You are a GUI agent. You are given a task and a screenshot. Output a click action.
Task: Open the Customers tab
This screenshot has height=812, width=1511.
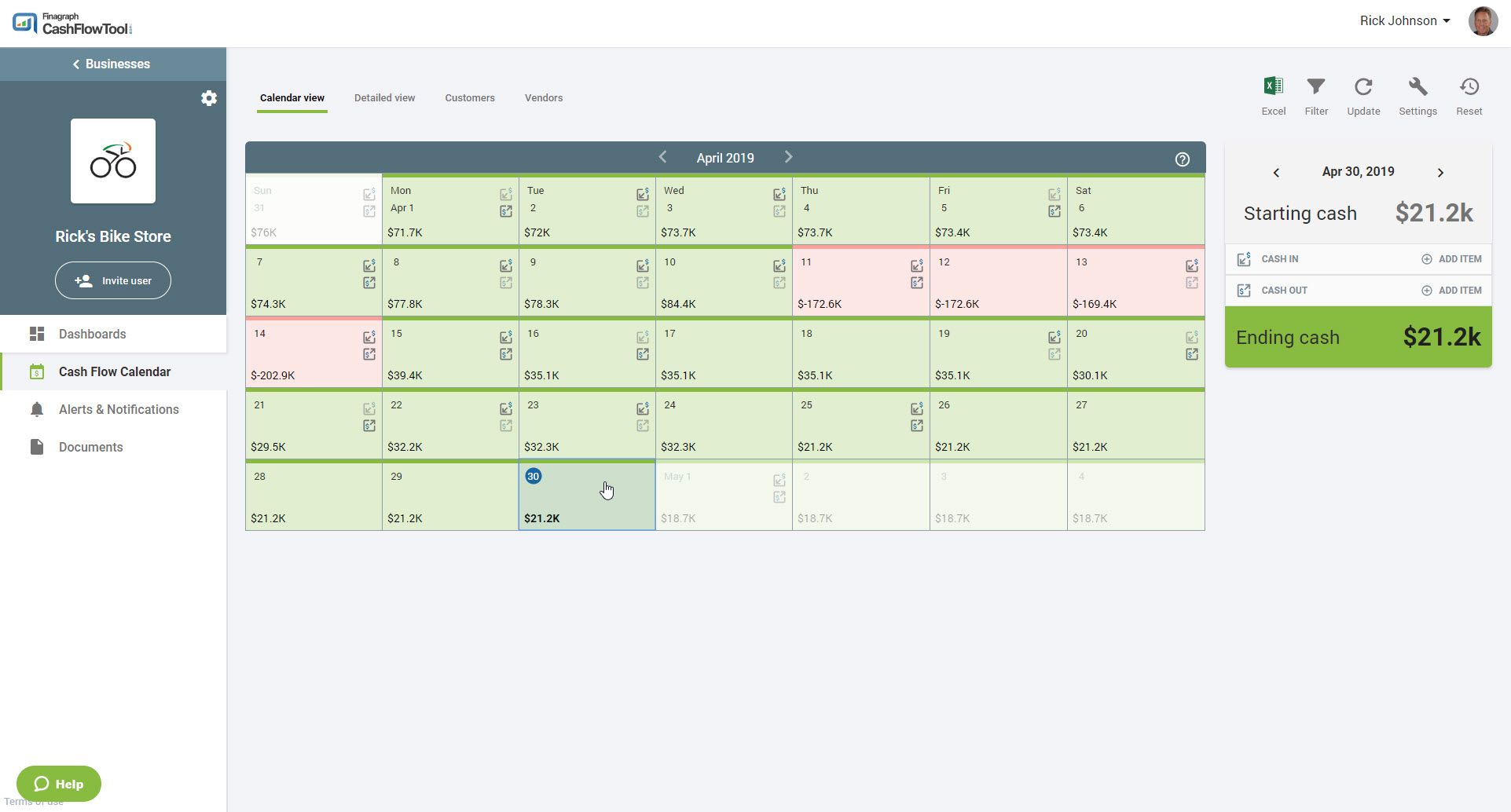(x=470, y=98)
